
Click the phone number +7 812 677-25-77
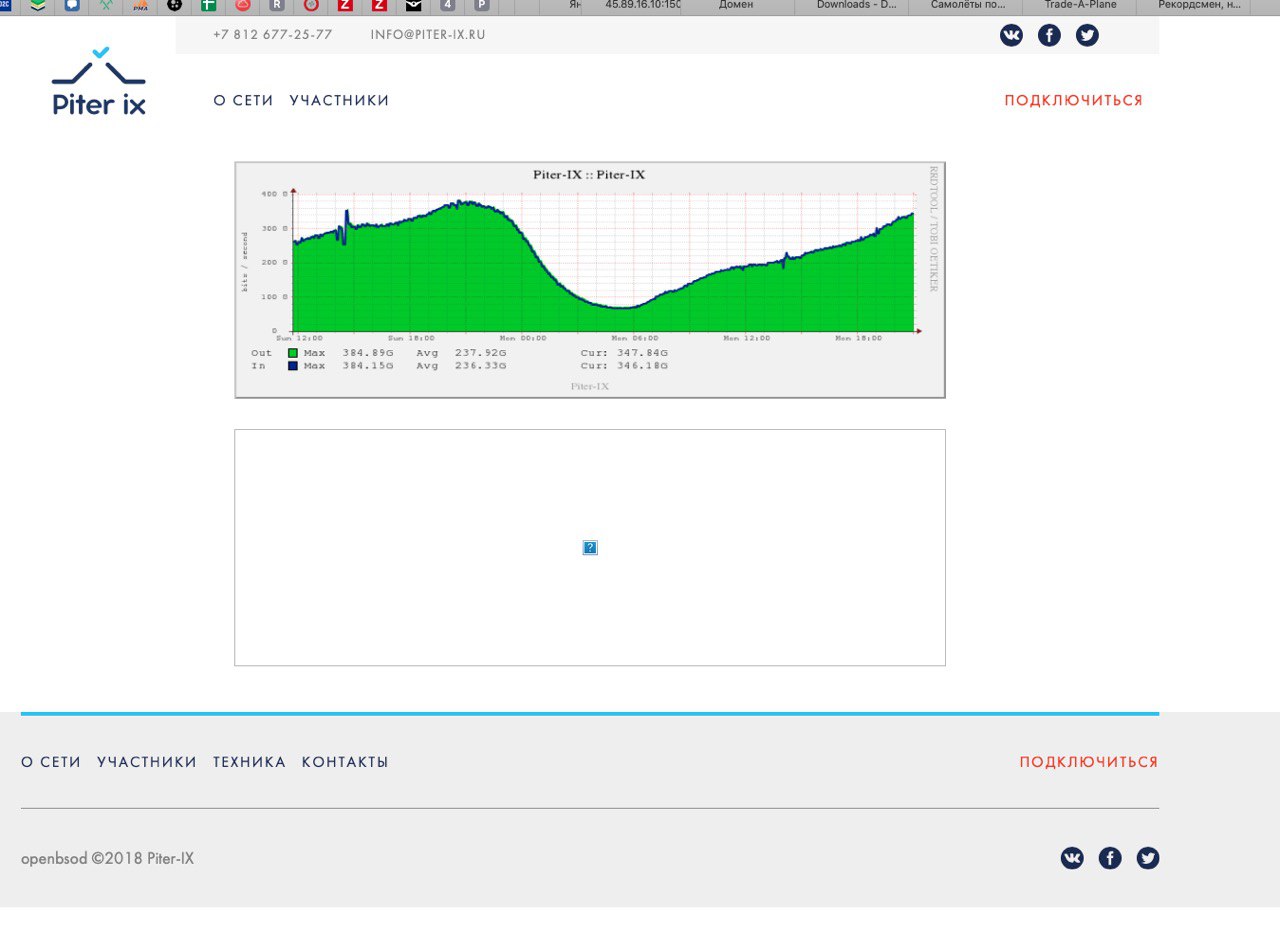coord(272,35)
